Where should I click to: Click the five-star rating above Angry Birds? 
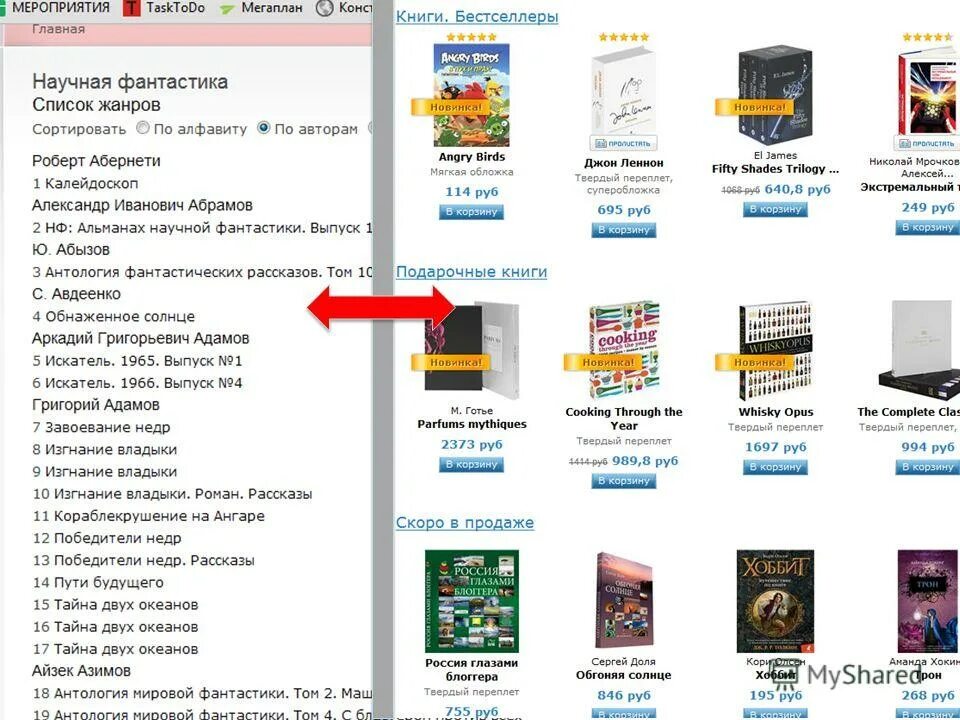tap(471, 37)
